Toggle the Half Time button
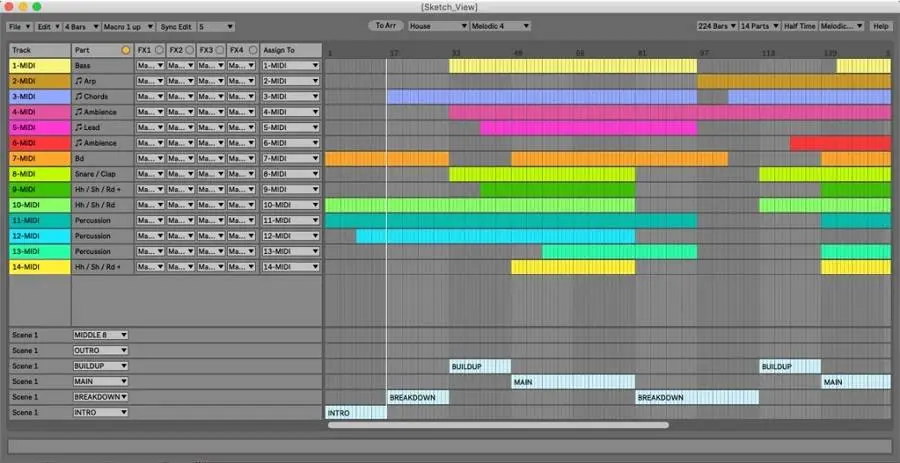The image size is (900, 463). coord(800,26)
